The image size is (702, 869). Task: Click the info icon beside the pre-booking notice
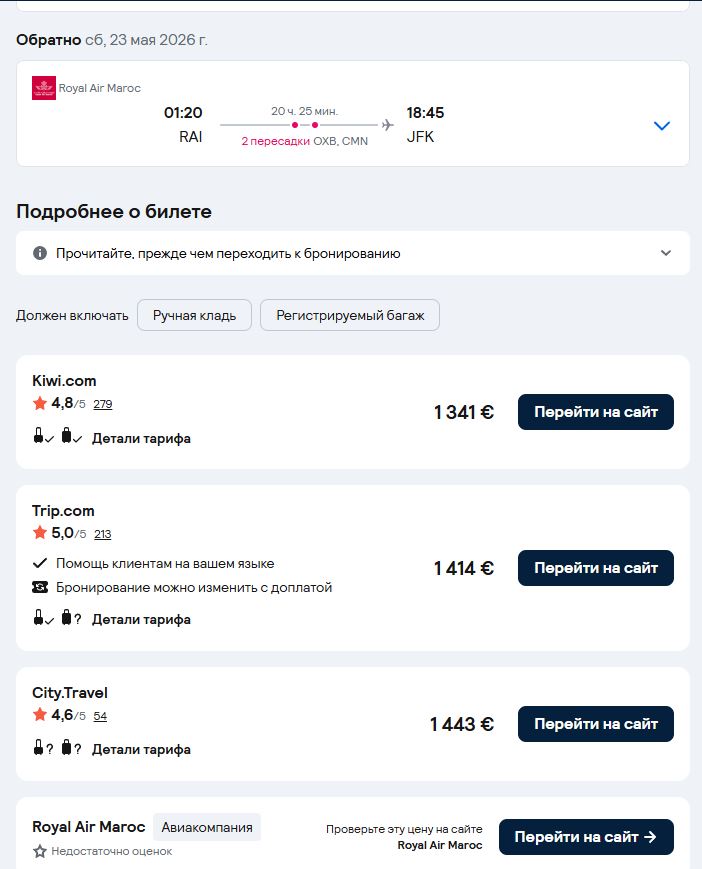pos(40,253)
